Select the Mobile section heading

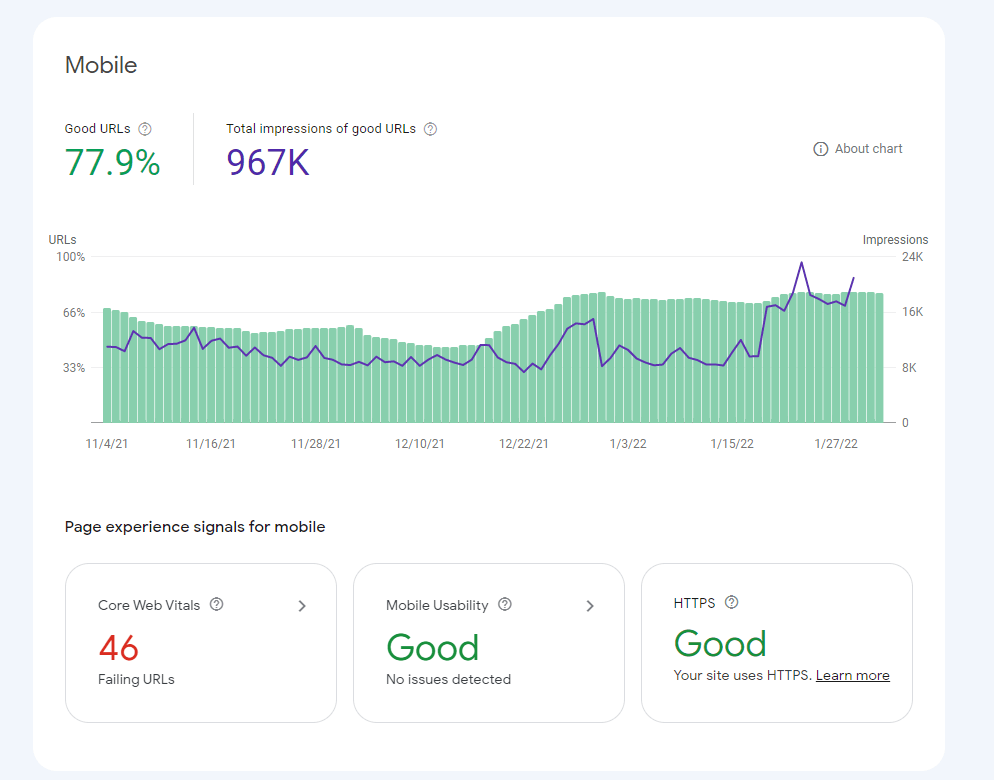pyautogui.click(x=101, y=64)
